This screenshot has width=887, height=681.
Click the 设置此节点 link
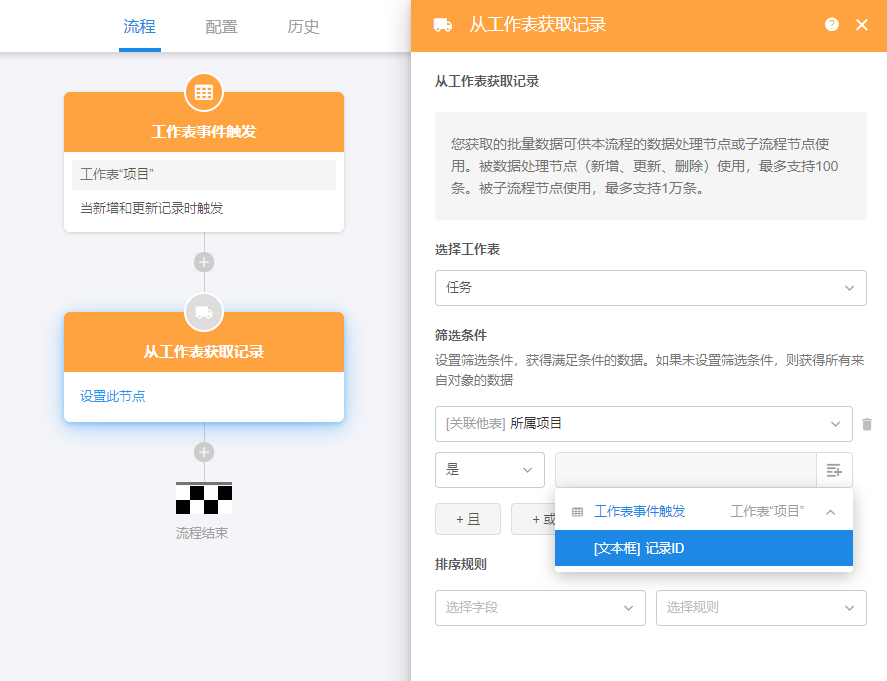[x=113, y=396]
